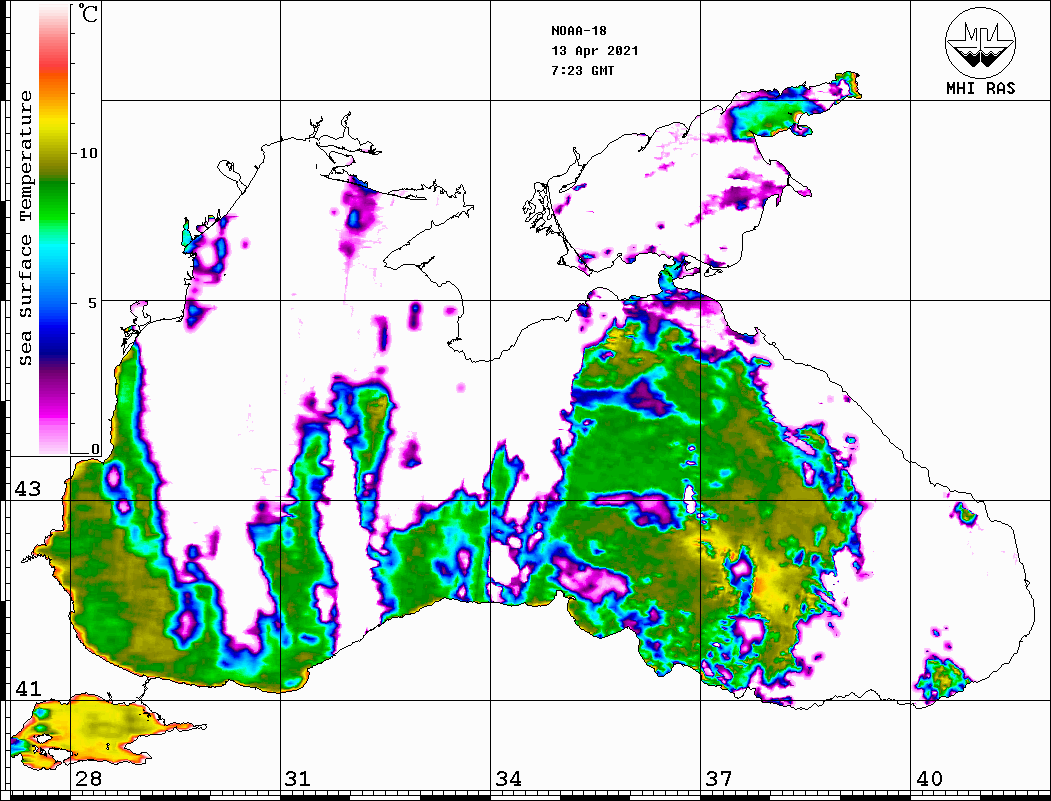
Task: Click latitude label '43'
Action: [28, 489]
